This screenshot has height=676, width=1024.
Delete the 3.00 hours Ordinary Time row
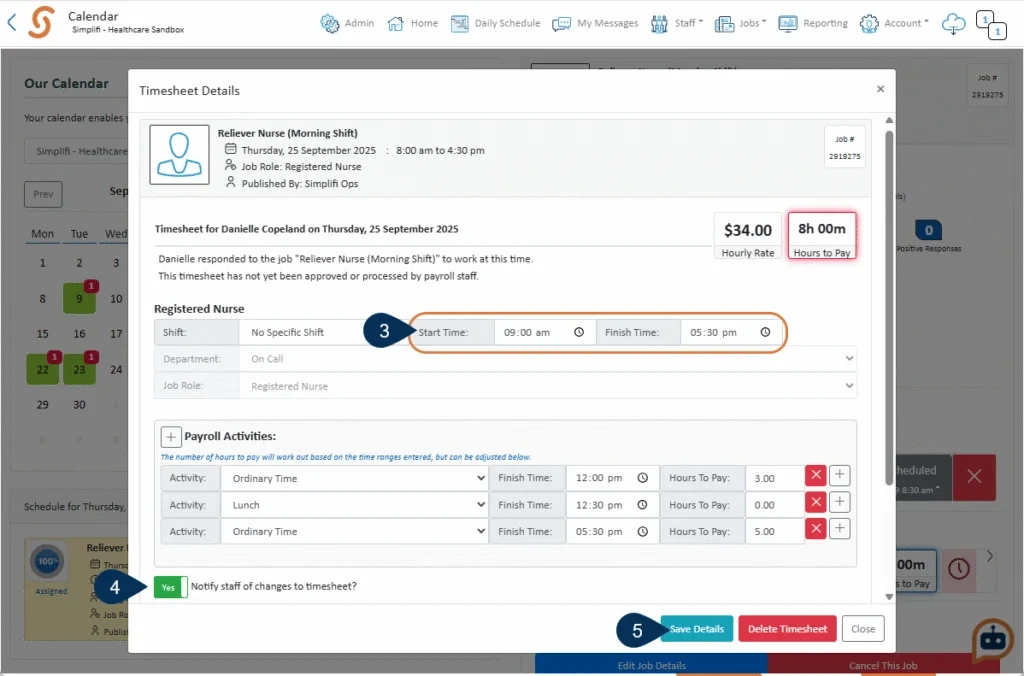[x=816, y=475]
